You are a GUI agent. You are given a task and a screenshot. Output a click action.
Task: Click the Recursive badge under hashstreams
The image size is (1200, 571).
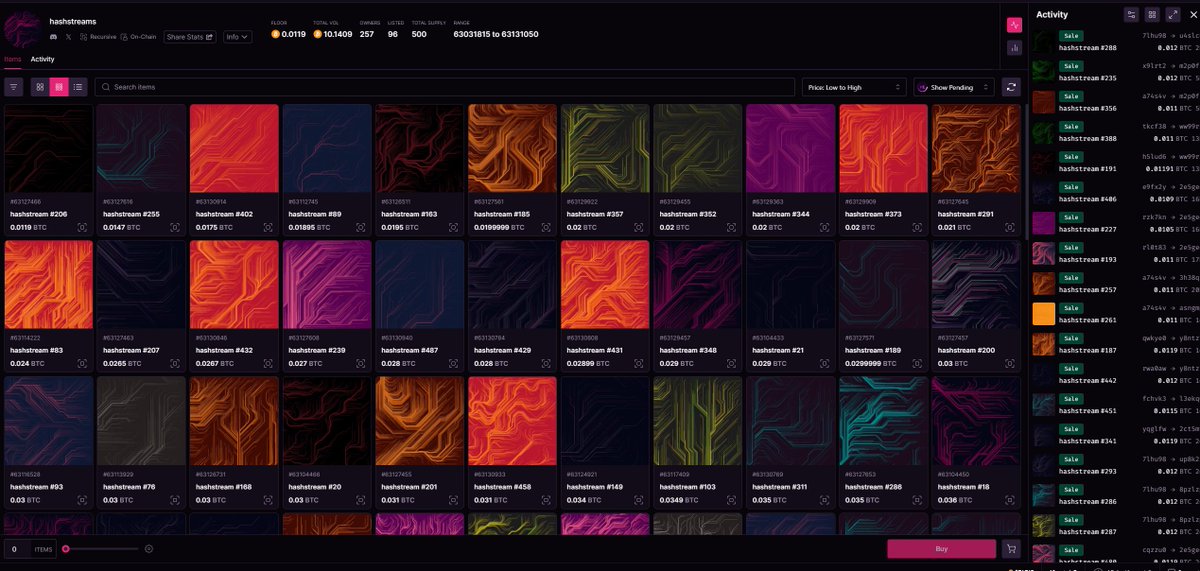pyautogui.click(x=97, y=37)
